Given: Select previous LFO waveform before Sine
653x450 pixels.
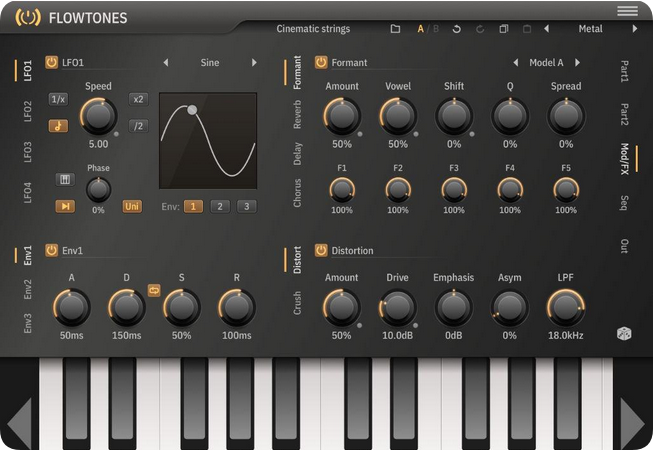Looking at the screenshot, I should [166, 62].
